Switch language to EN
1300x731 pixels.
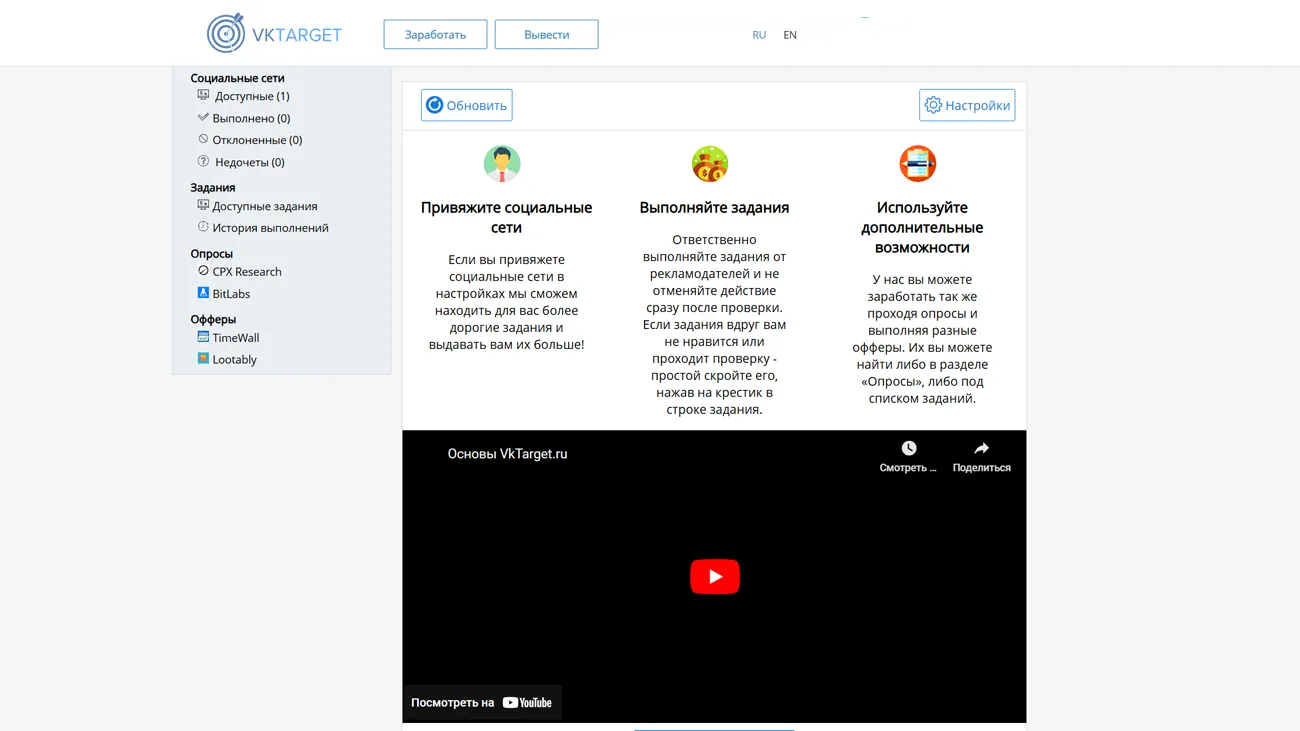point(790,35)
